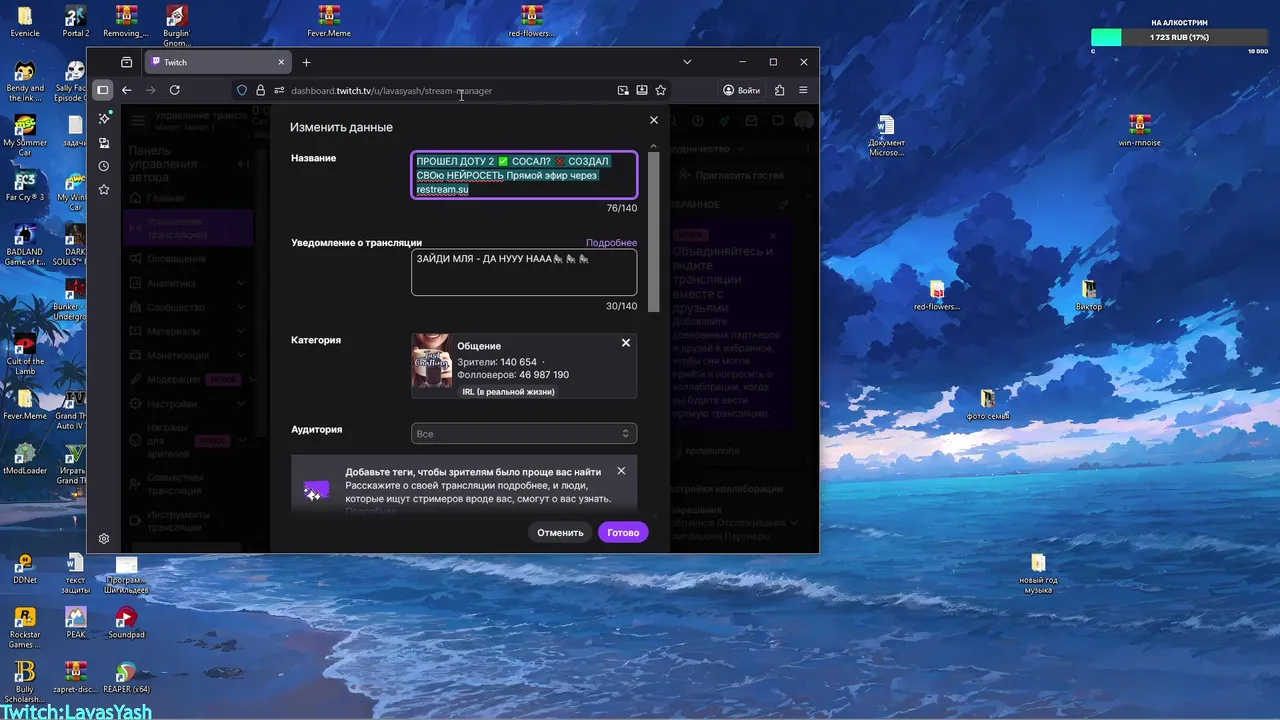Edit the stream Название text field
The image size is (1280, 720).
point(524,175)
